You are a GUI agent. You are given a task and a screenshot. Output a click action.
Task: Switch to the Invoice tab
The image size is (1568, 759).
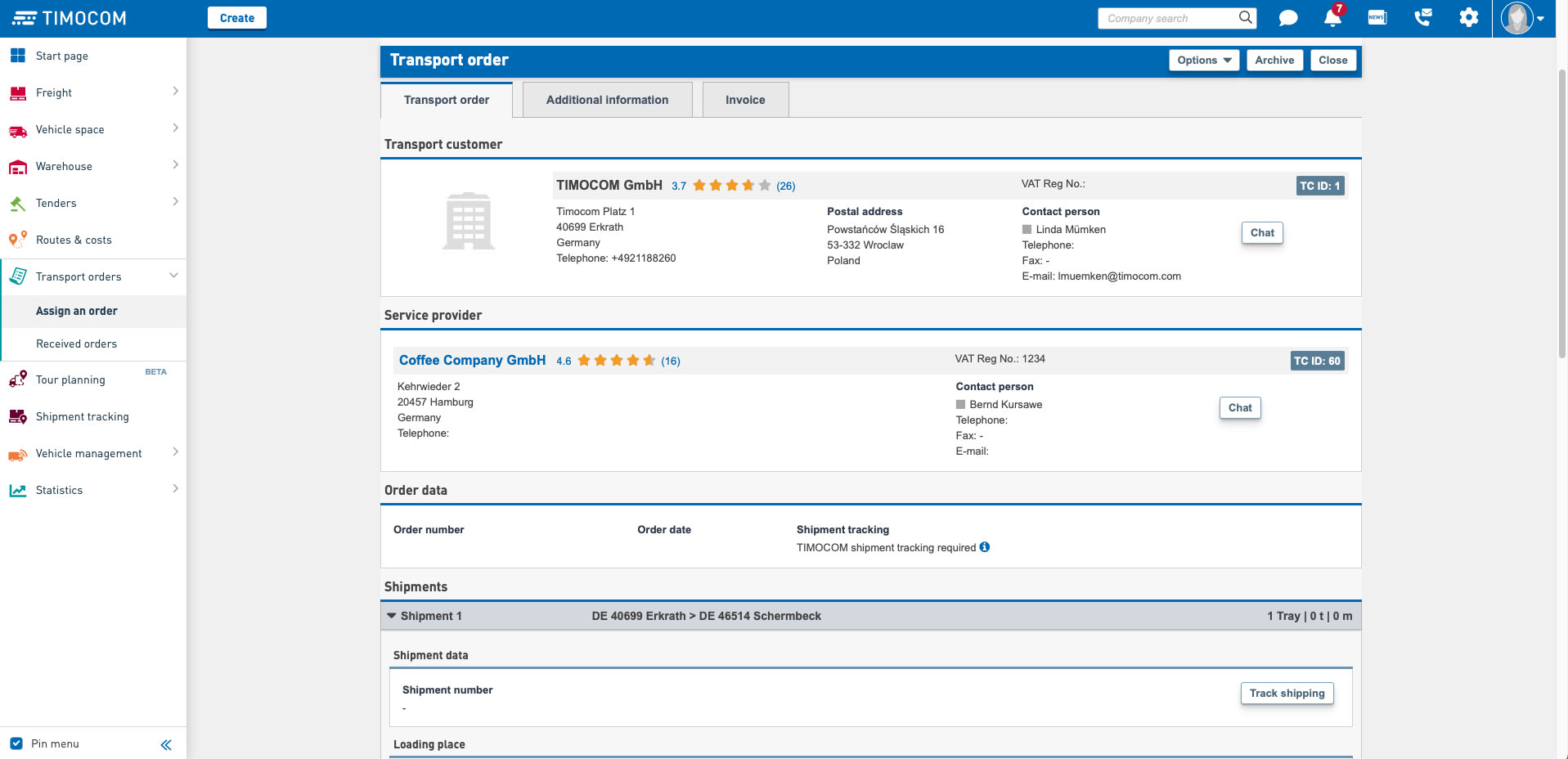coord(744,99)
